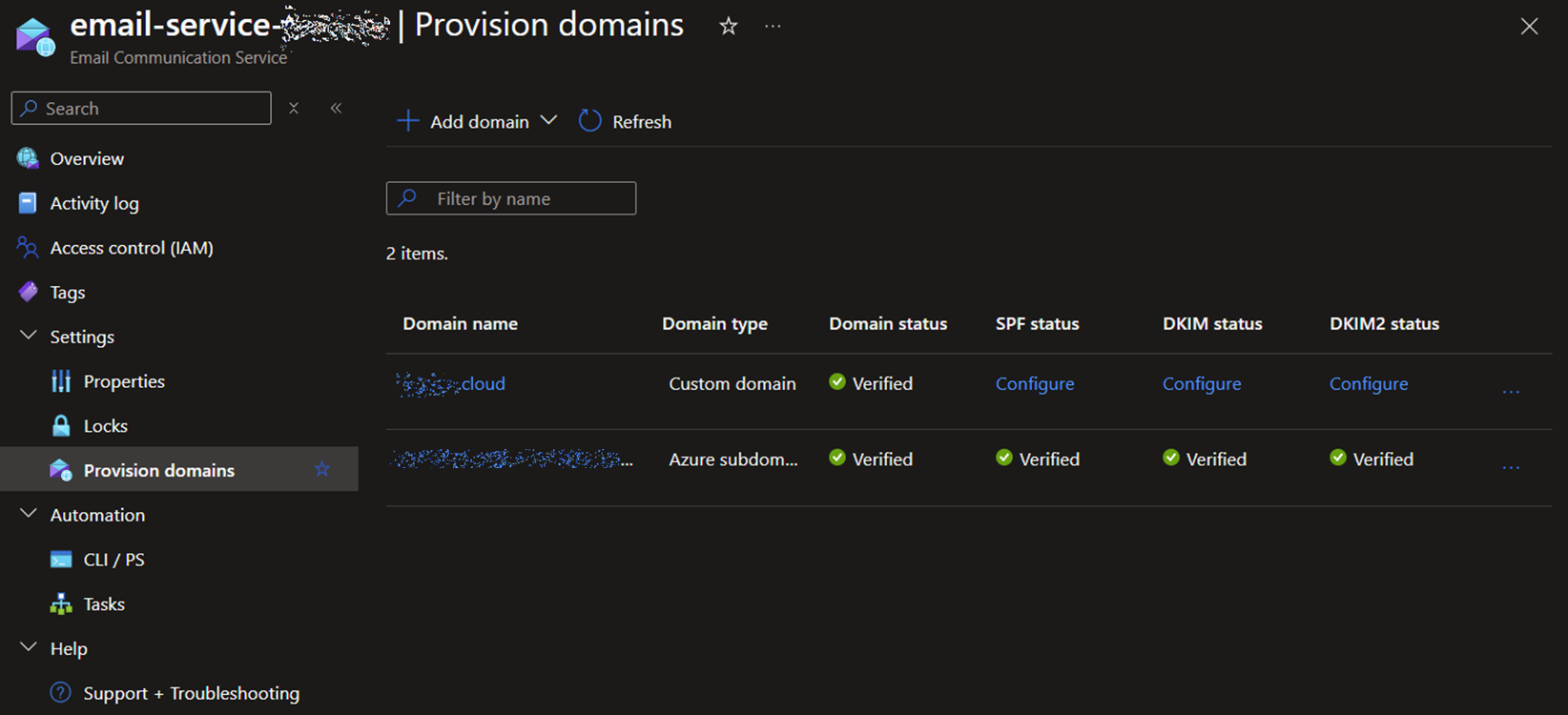Click the Add domain button
The height and width of the screenshot is (715, 1568).
click(x=463, y=121)
